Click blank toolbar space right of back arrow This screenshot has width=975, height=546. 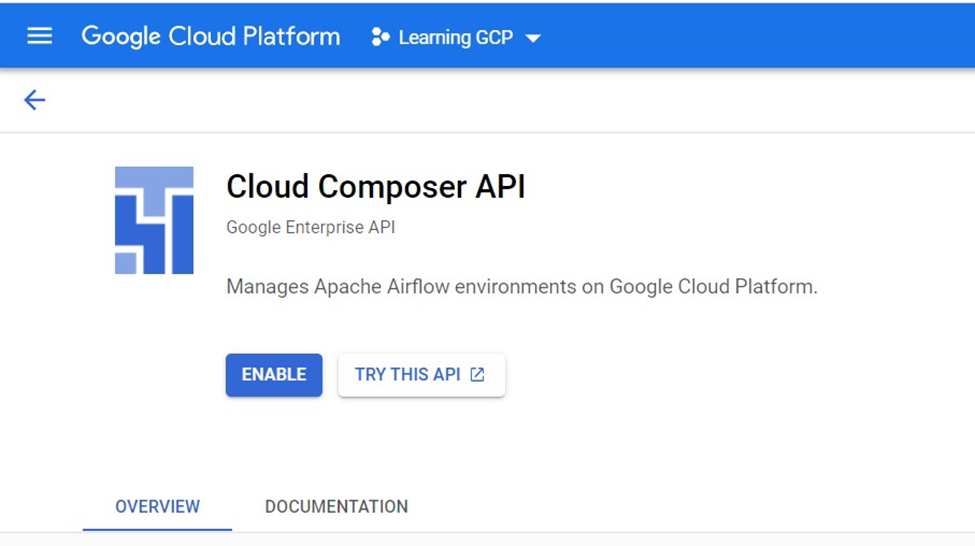[500, 99]
